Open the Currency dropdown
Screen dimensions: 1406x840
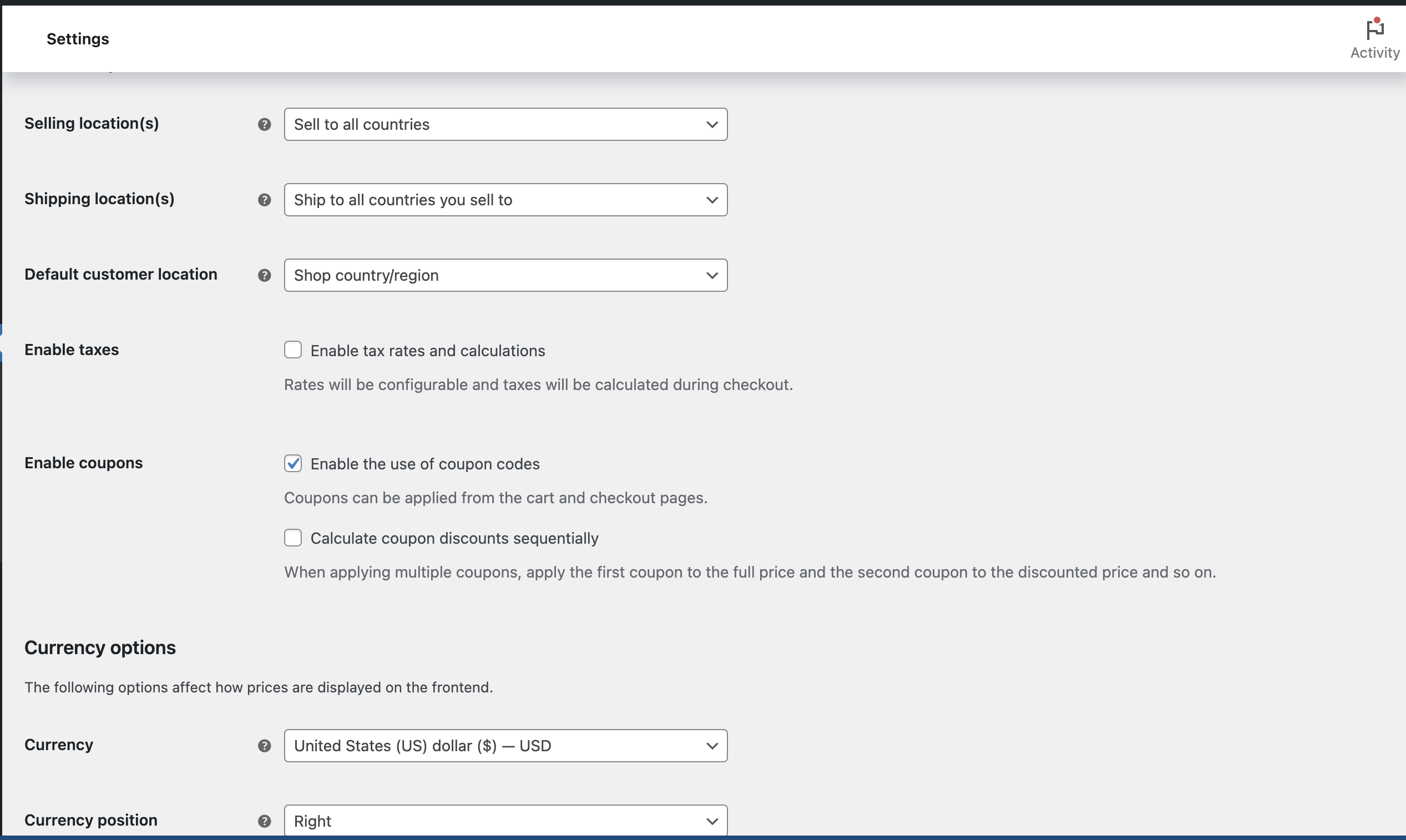click(505, 746)
